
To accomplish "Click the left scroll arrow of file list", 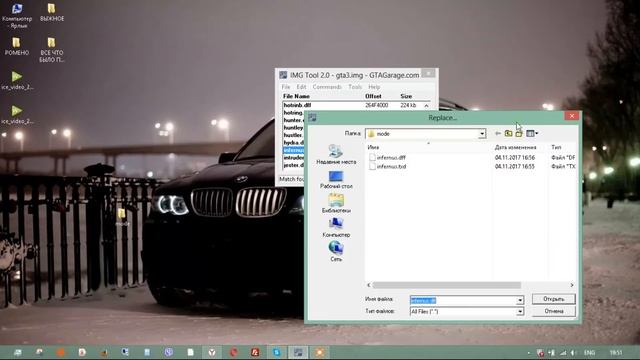I will click(369, 285).
